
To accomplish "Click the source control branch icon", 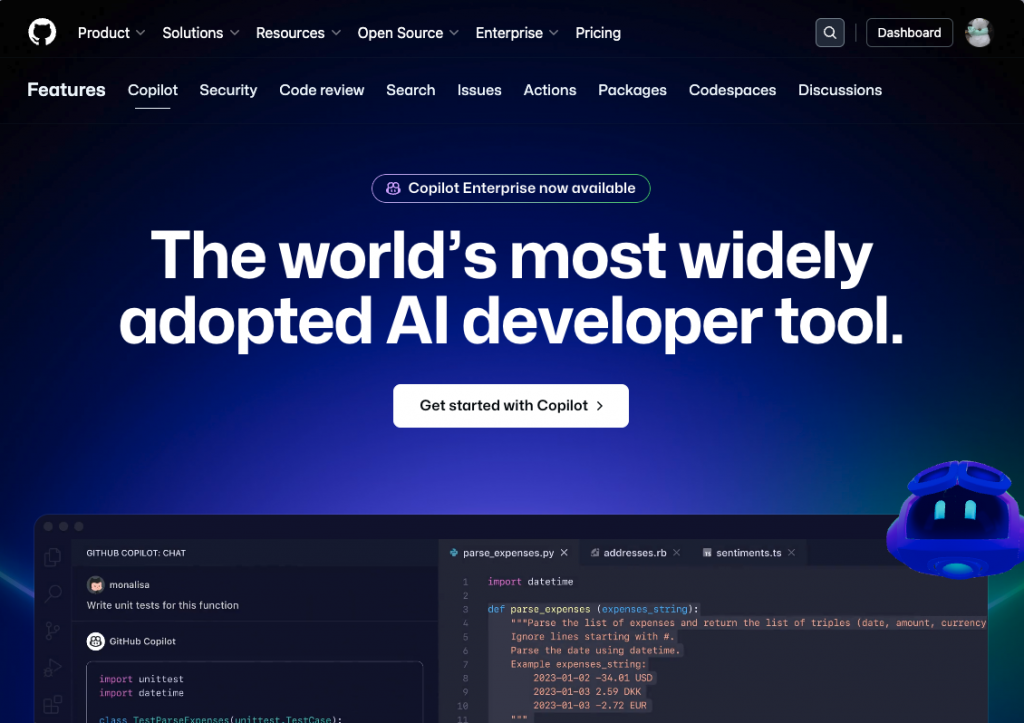I will [x=53, y=631].
